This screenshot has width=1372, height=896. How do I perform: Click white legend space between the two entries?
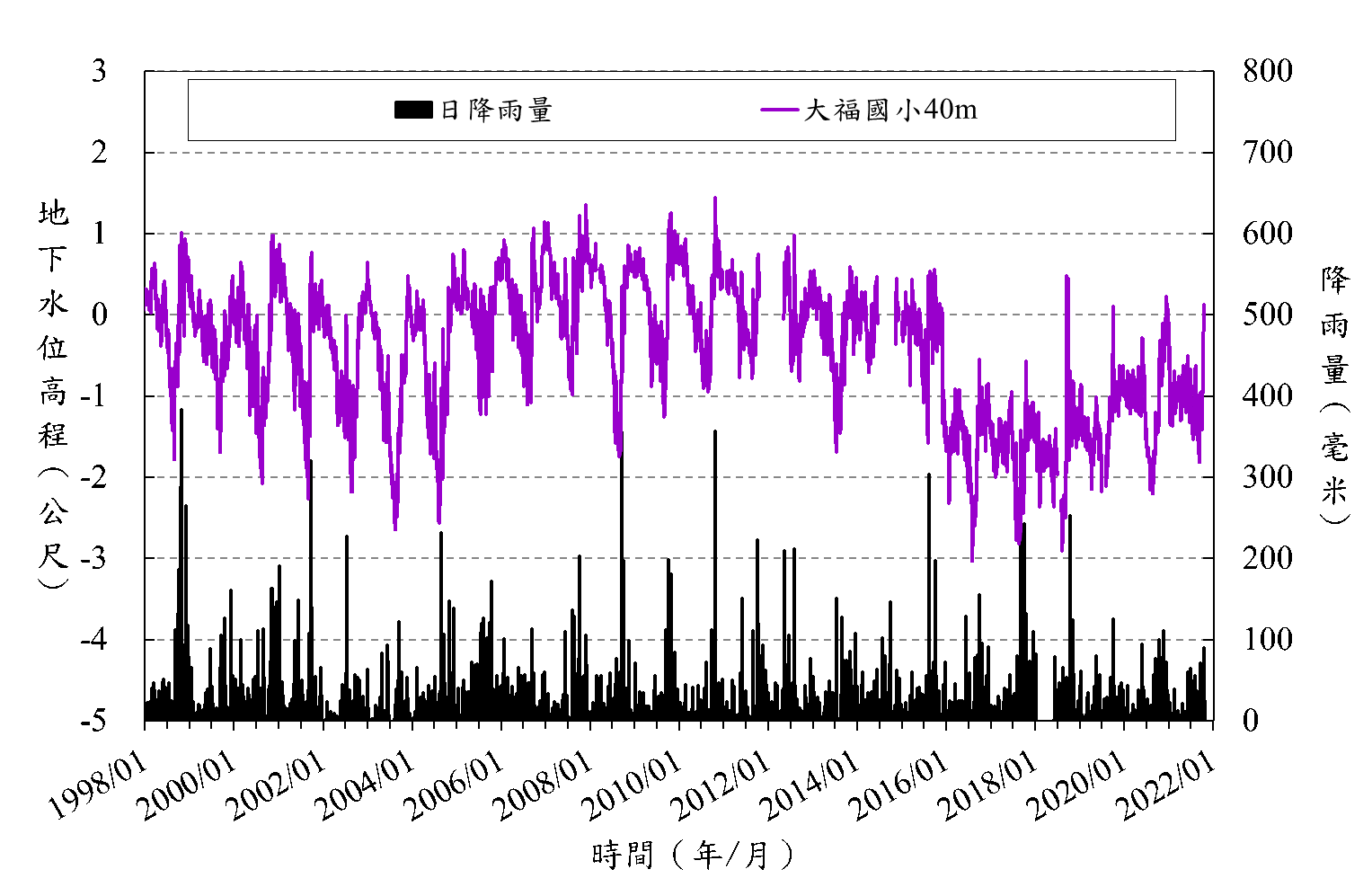click(656, 111)
